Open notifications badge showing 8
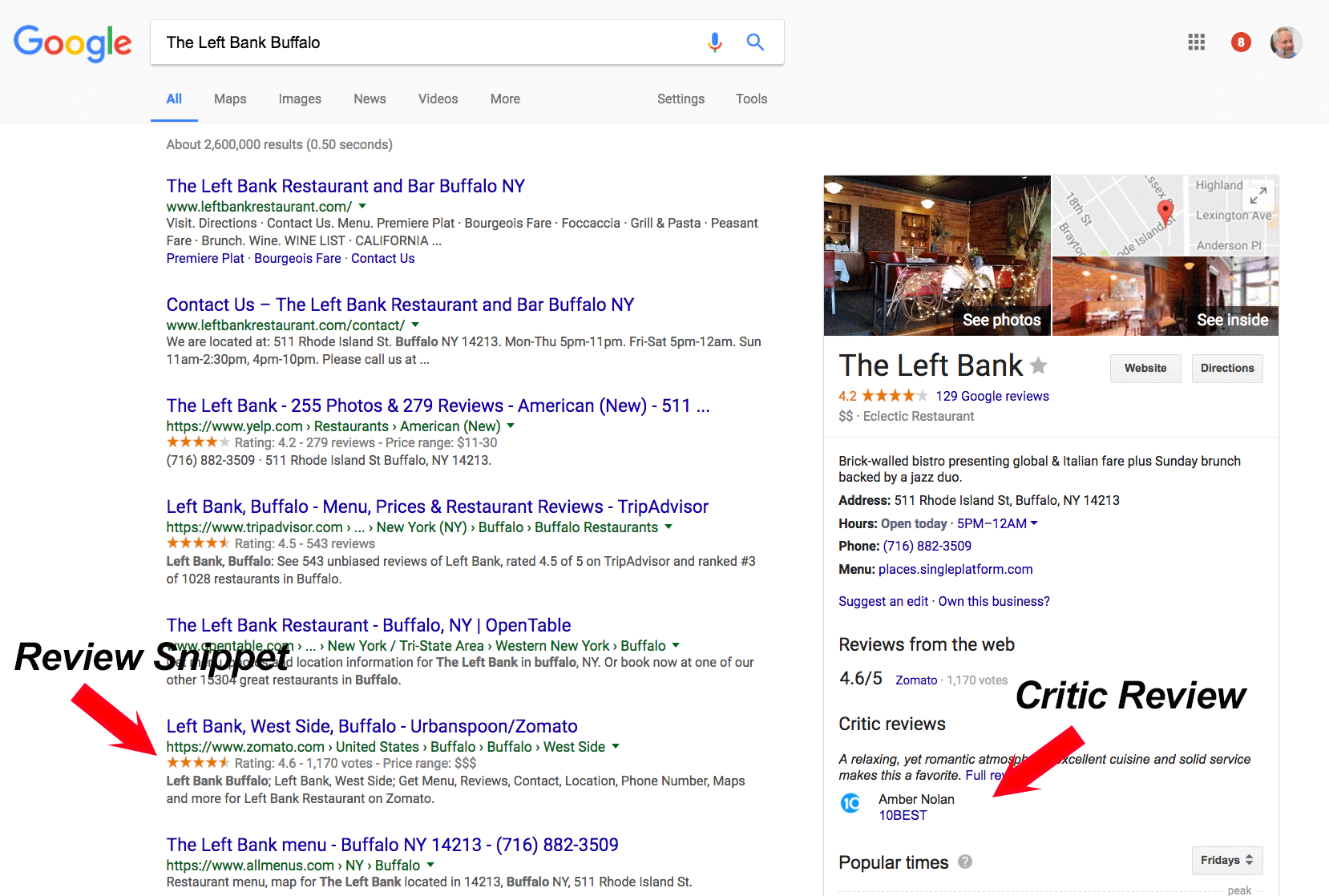 (x=1241, y=42)
